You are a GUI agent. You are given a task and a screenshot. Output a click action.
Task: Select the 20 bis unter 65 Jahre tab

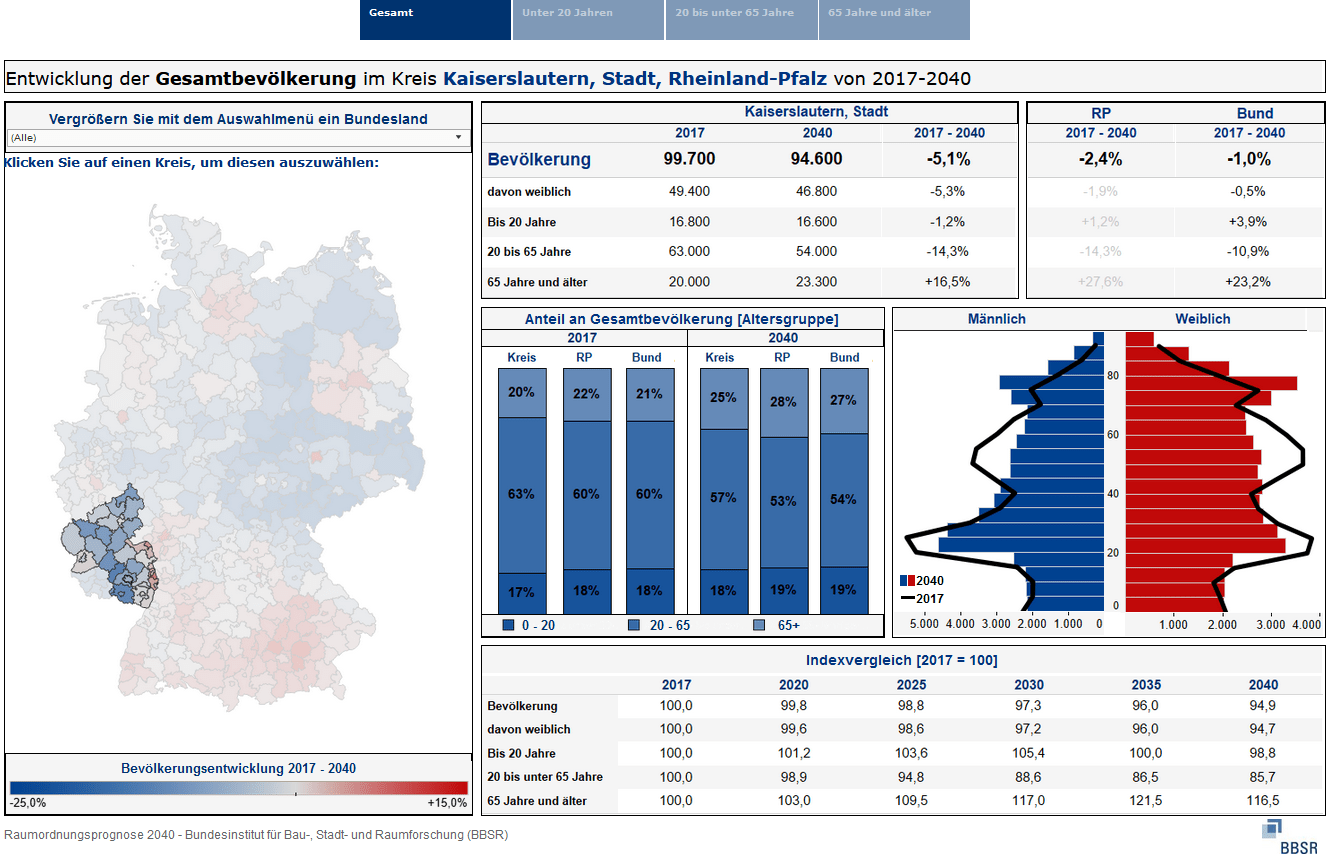tap(741, 19)
